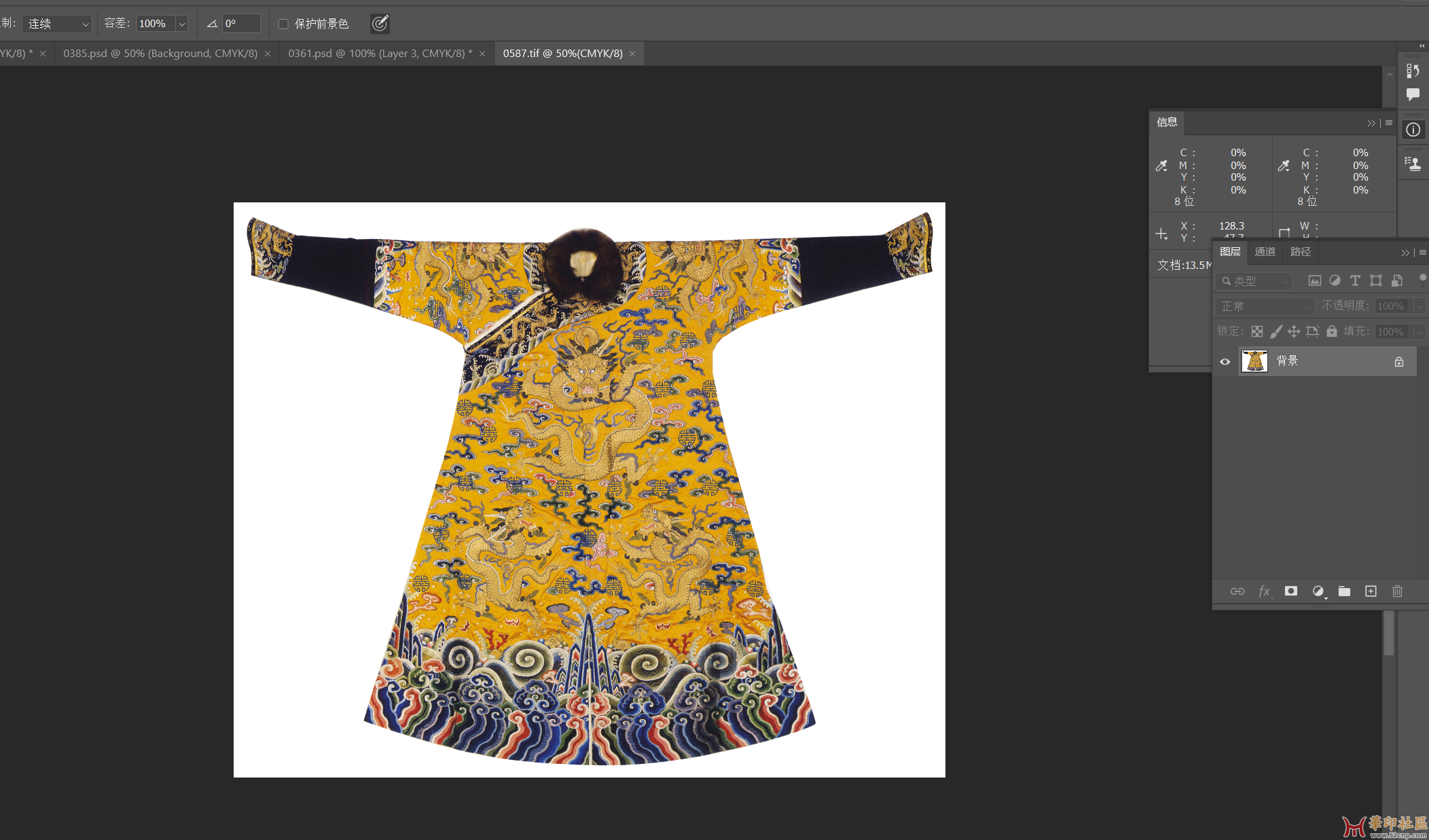
Task: Open the Layers panel flyout menu icon
Action: click(1423, 253)
